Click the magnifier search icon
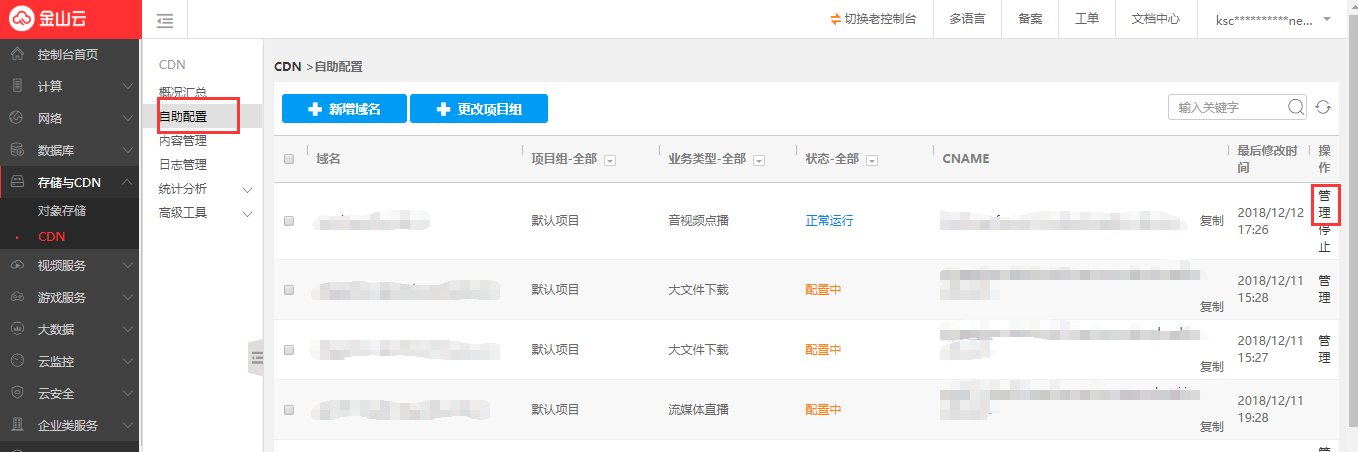This screenshot has height=452, width=1358. coord(1295,108)
